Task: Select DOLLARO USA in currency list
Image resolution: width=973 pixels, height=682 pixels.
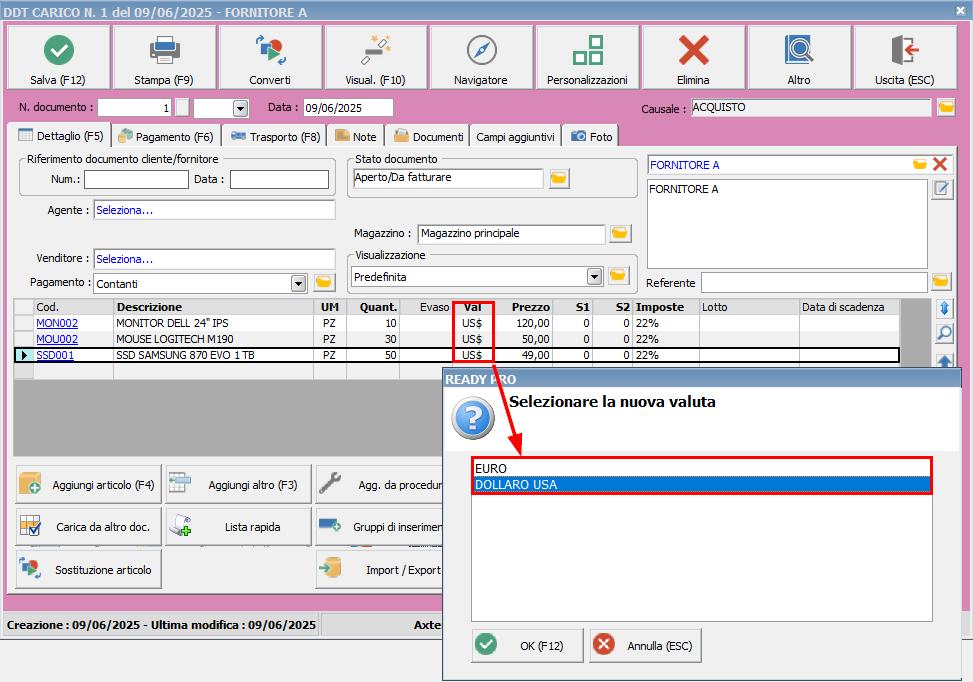Action: (701, 485)
